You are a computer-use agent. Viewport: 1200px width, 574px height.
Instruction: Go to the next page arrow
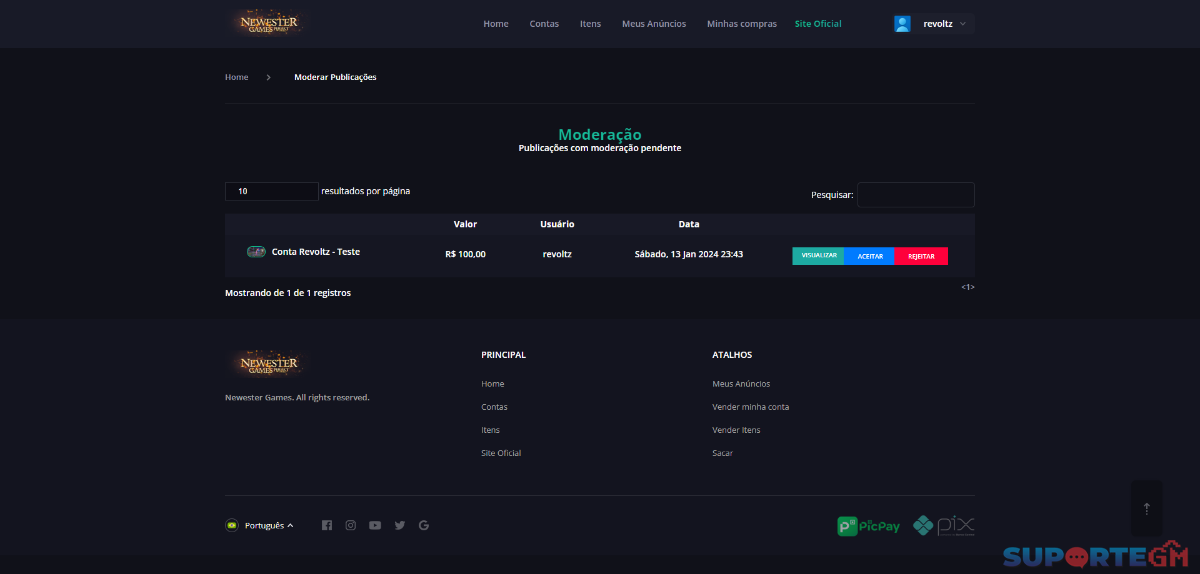coord(972,287)
